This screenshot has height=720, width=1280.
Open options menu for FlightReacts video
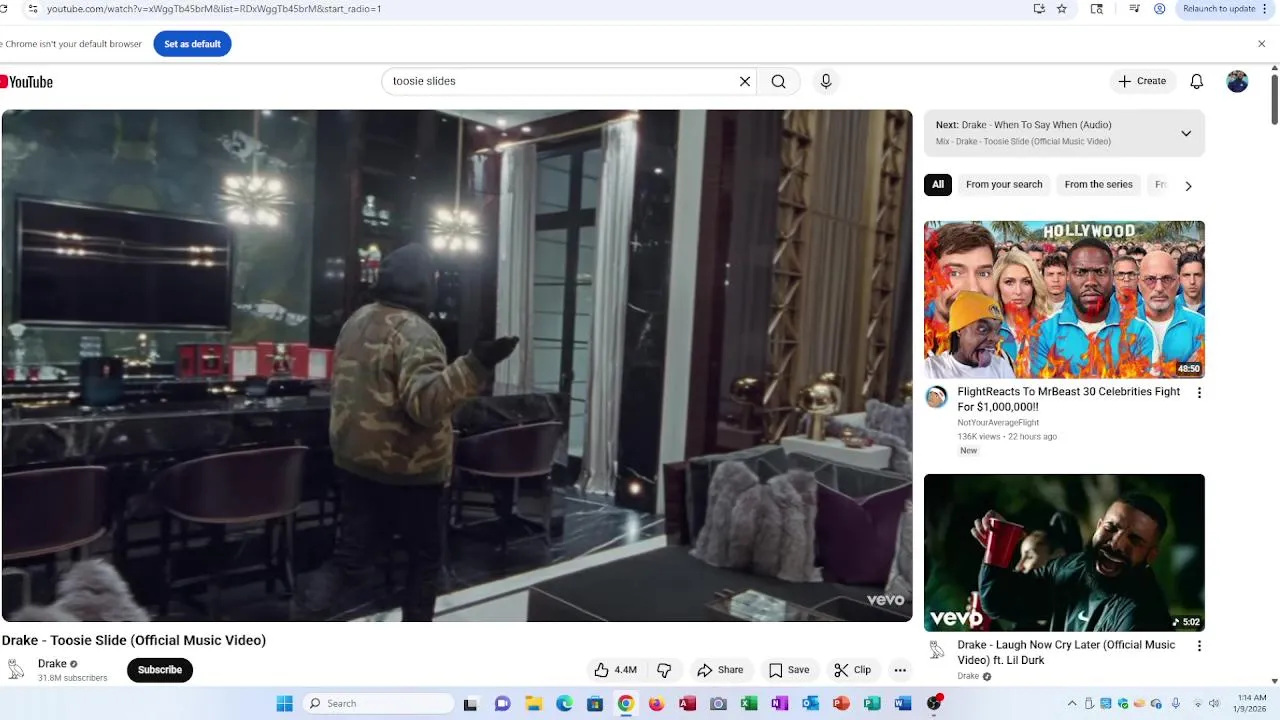point(1199,393)
